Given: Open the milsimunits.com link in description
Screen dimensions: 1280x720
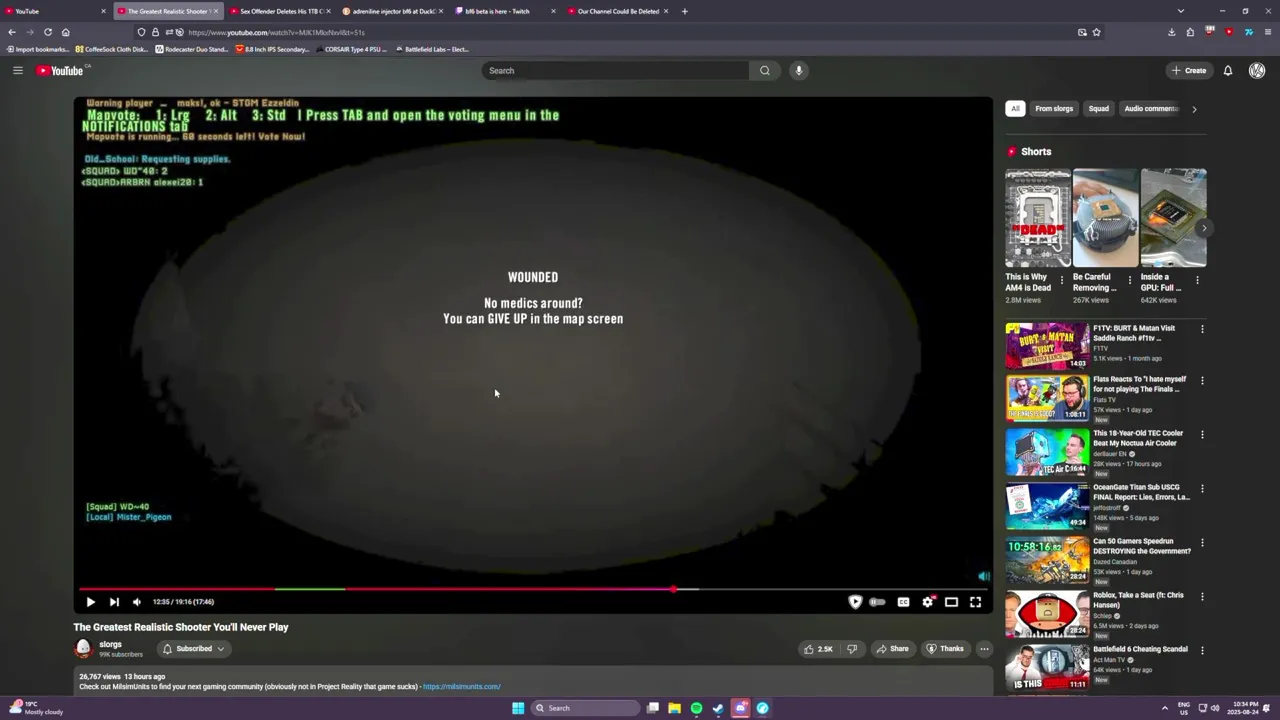Looking at the screenshot, I should click(x=461, y=687).
